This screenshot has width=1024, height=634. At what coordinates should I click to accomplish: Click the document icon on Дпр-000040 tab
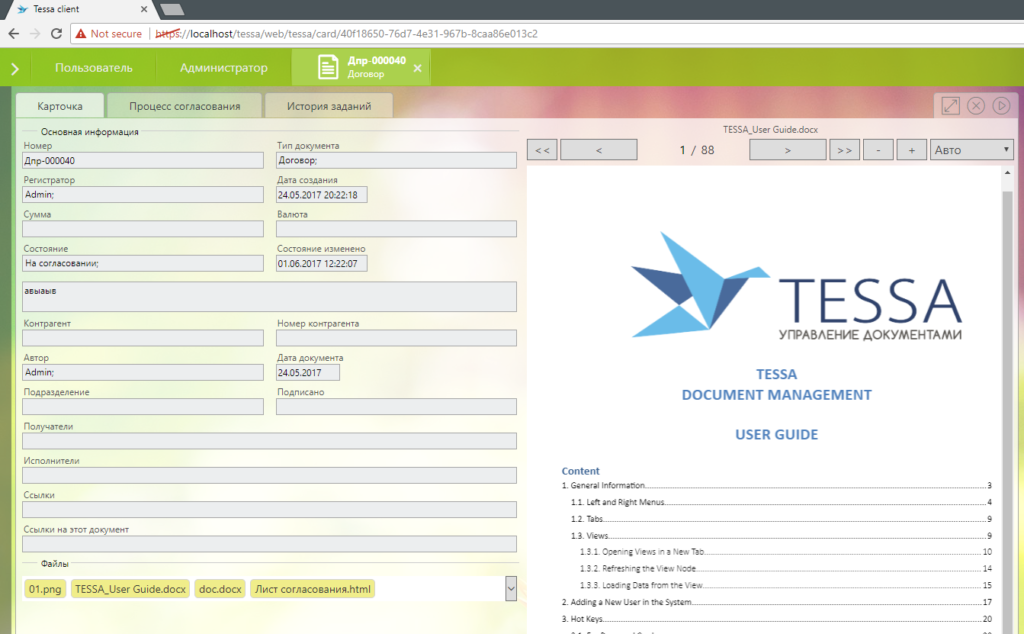pyautogui.click(x=327, y=68)
